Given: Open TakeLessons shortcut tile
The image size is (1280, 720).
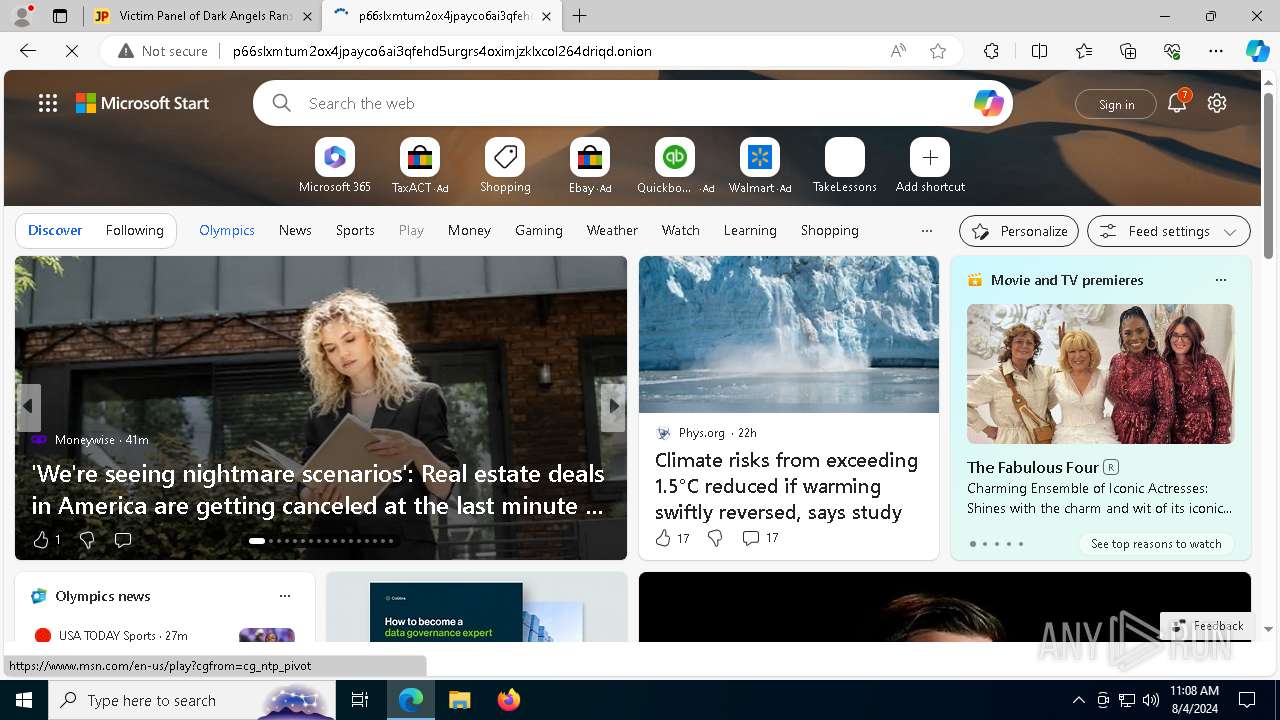Looking at the screenshot, I should (x=845, y=166).
